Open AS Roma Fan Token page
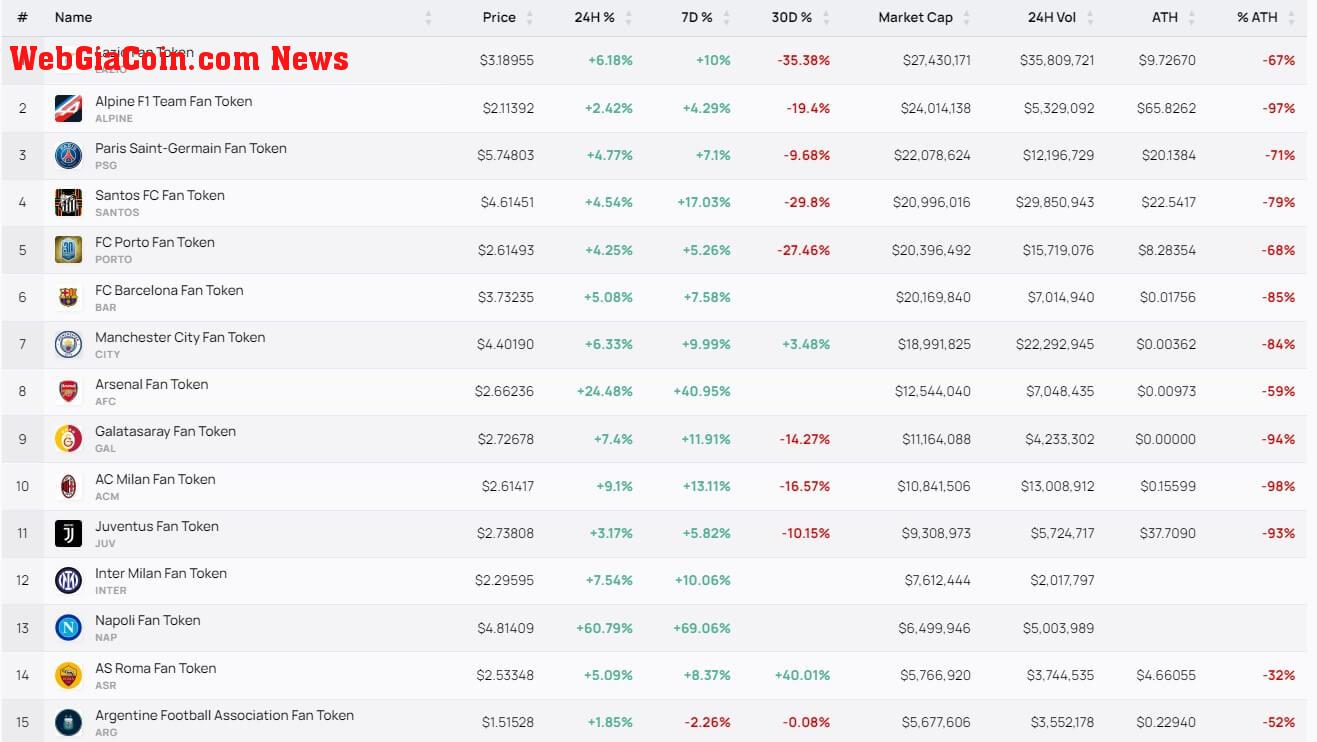This screenshot has height=742, width=1317. [156, 668]
